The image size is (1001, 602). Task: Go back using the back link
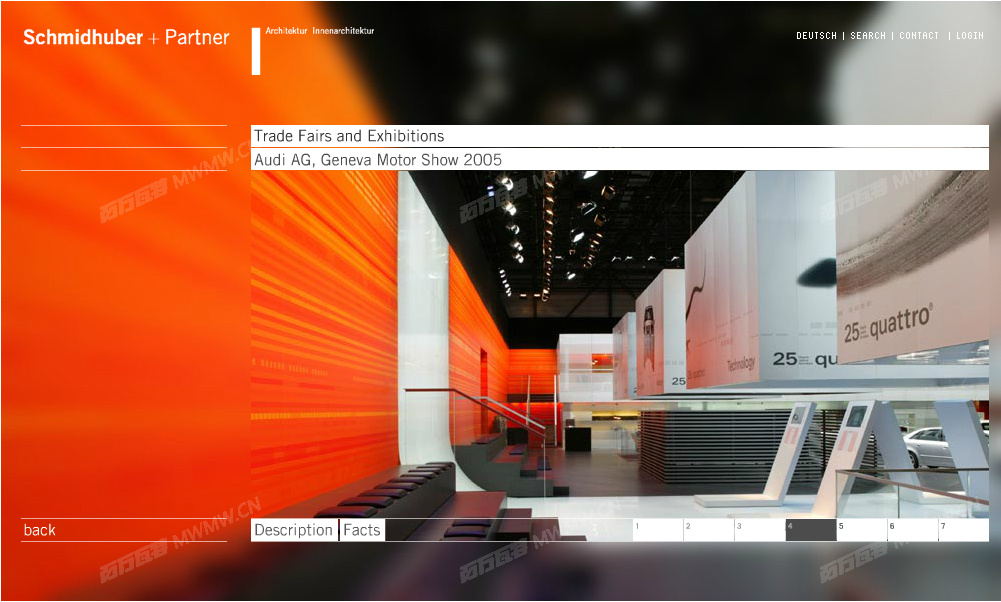[40, 530]
